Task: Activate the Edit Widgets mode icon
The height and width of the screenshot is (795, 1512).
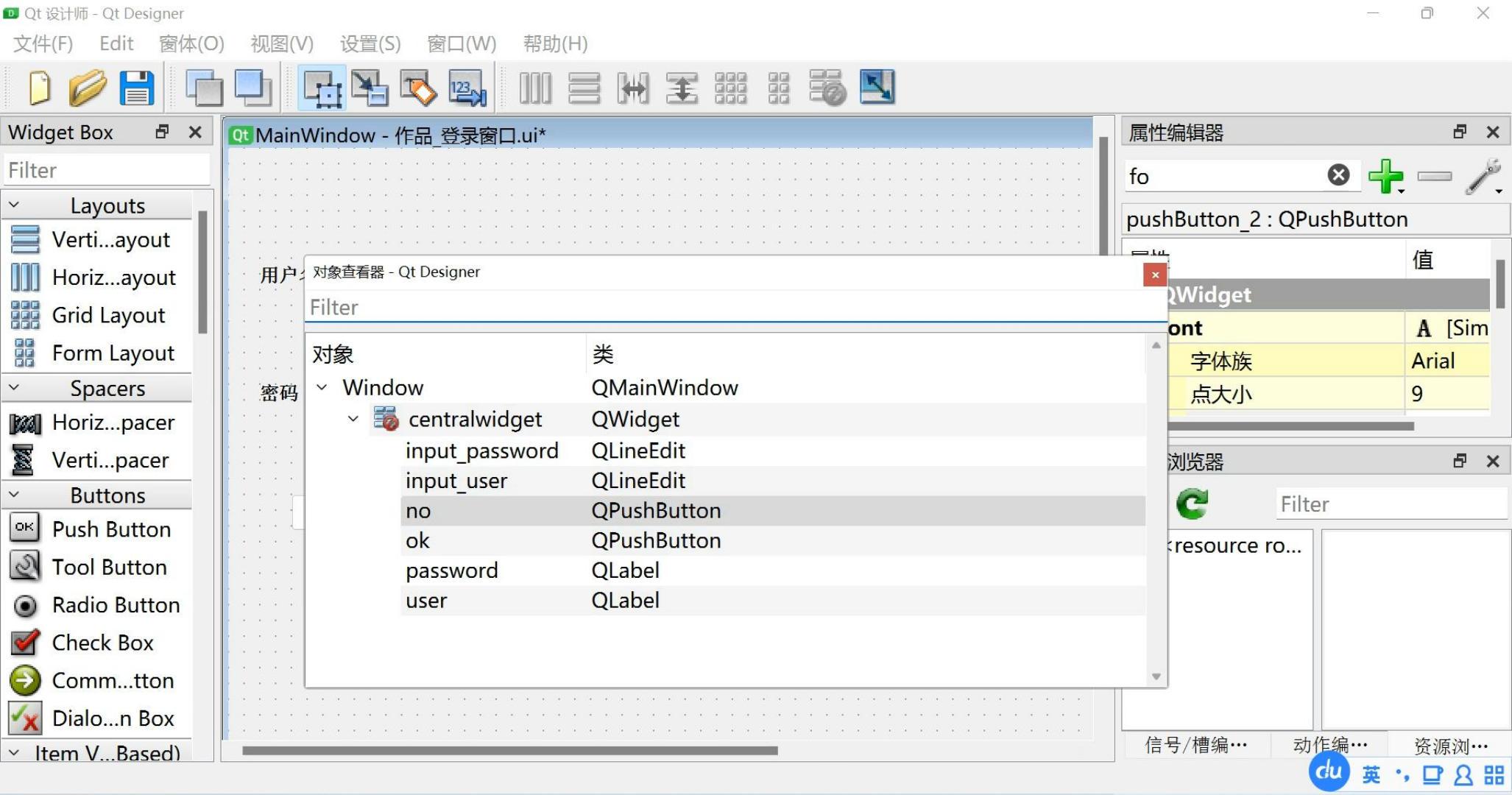Action: click(322, 88)
